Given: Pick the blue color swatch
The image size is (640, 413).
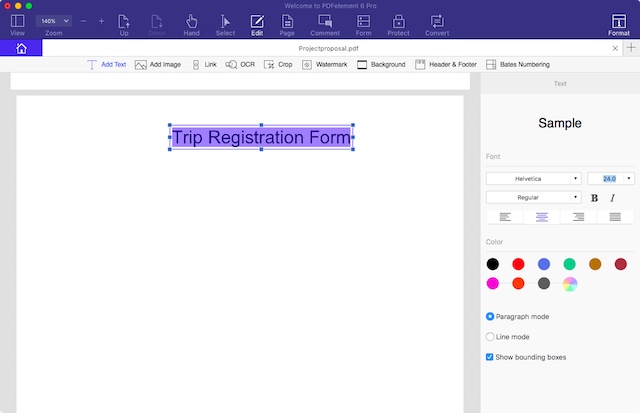Looking at the screenshot, I should [x=544, y=264].
